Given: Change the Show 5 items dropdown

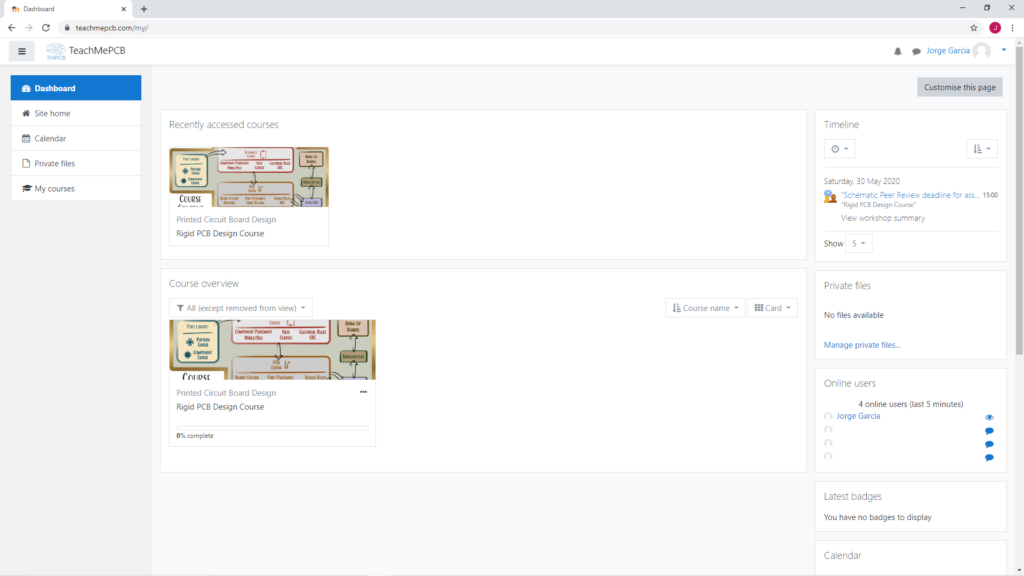Looking at the screenshot, I should [858, 244].
